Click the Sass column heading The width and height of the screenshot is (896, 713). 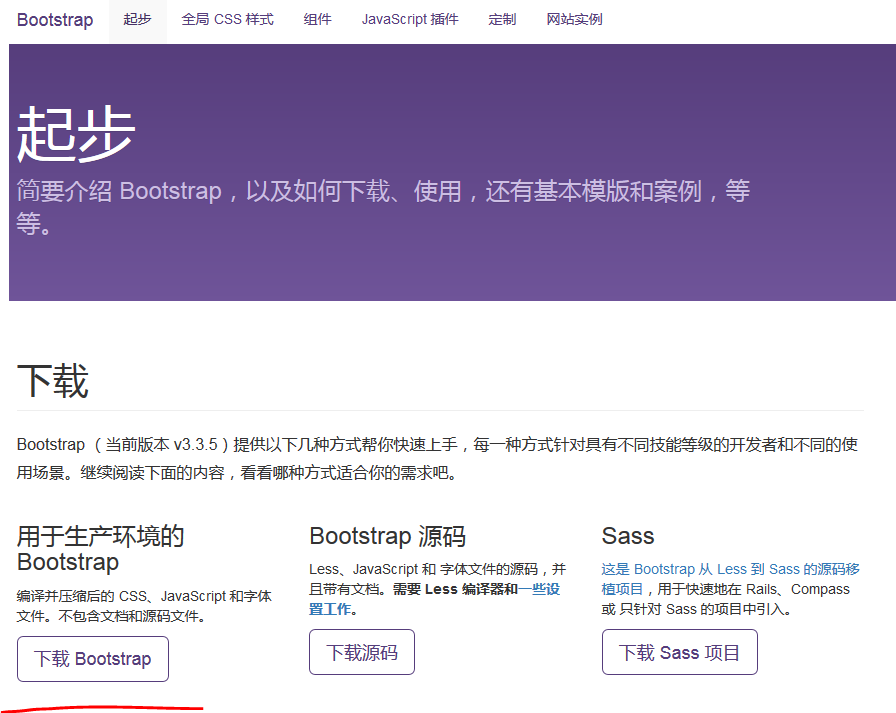pos(627,536)
